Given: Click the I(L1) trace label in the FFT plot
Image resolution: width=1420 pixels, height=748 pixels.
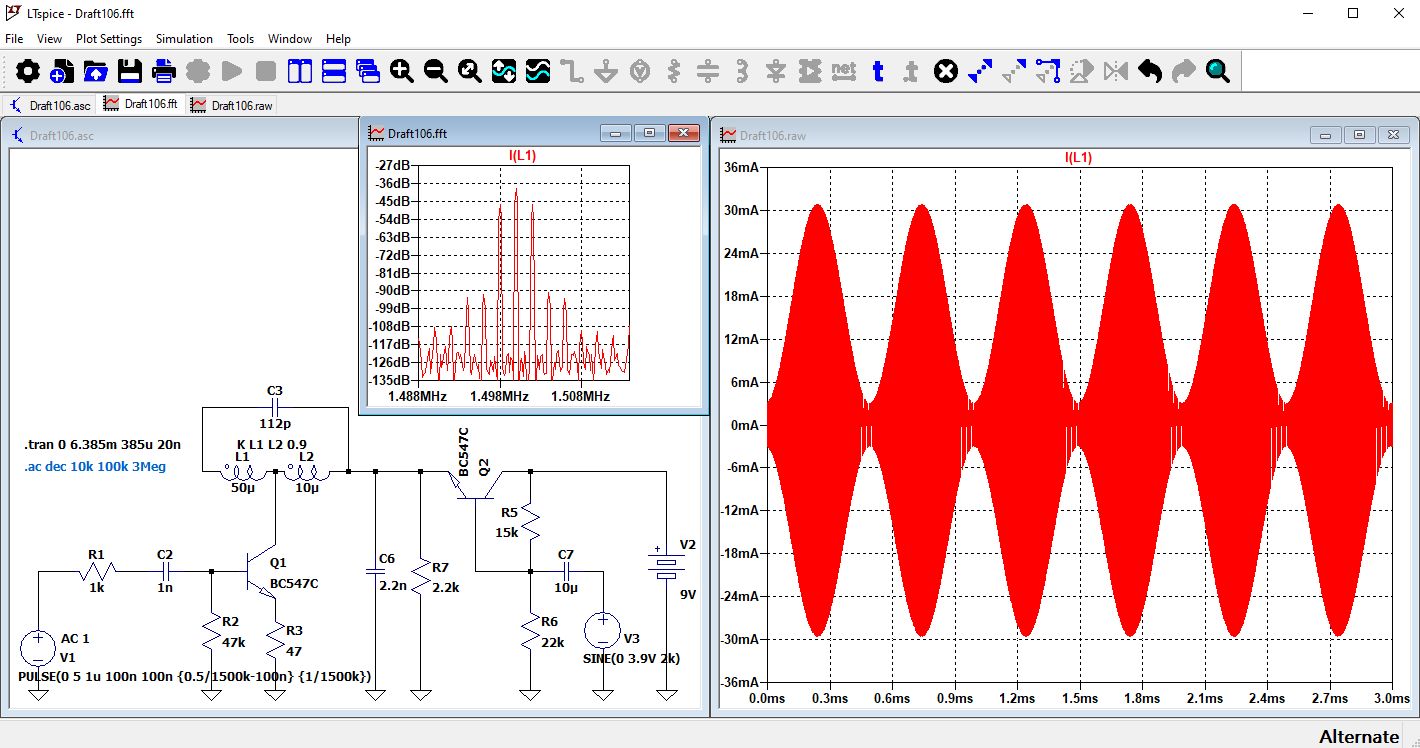Looking at the screenshot, I should click(523, 156).
